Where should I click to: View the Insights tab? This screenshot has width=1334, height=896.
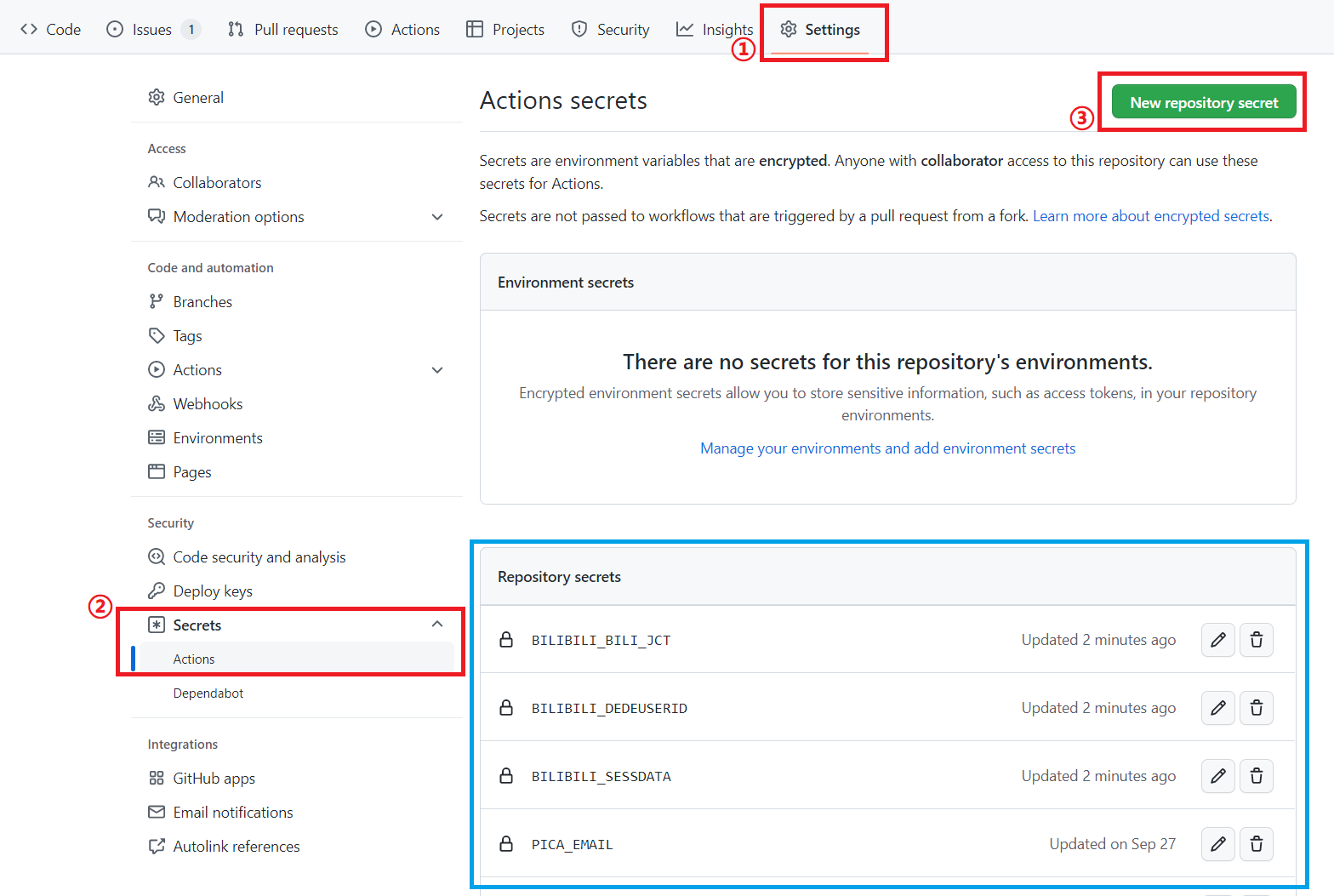click(715, 29)
